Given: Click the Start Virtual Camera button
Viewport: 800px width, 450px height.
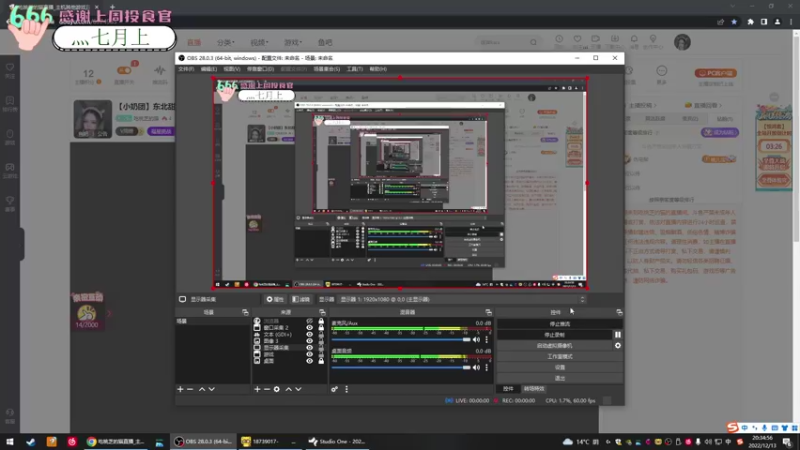Looking at the screenshot, I should point(555,345).
